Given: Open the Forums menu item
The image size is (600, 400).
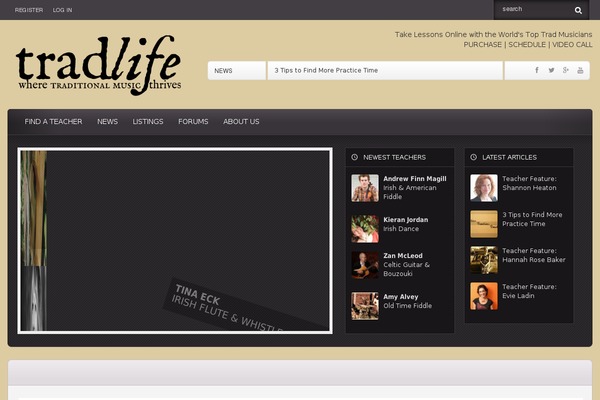Looking at the screenshot, I should [x=193, y=122].
